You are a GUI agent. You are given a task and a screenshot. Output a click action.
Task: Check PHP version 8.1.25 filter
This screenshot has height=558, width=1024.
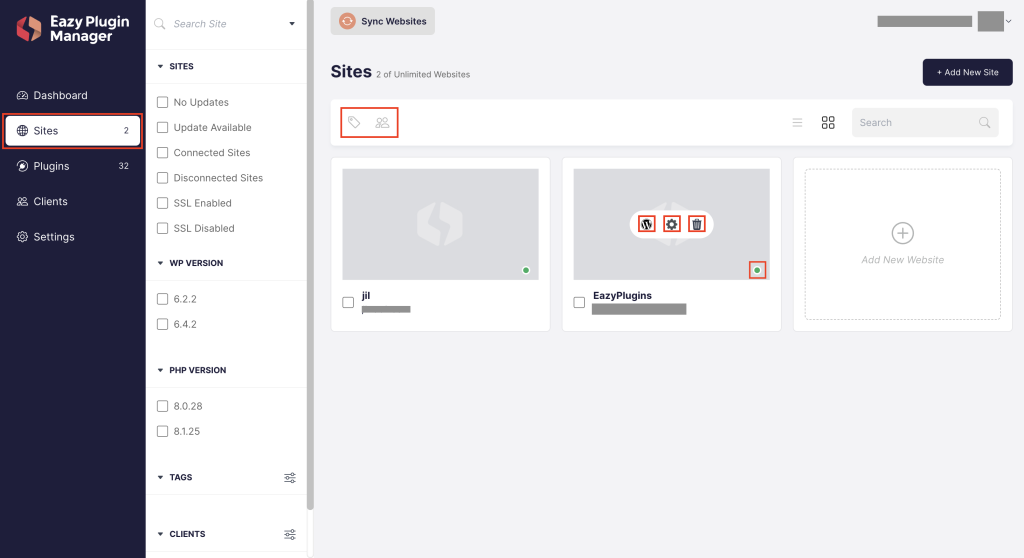click(163, 431)
